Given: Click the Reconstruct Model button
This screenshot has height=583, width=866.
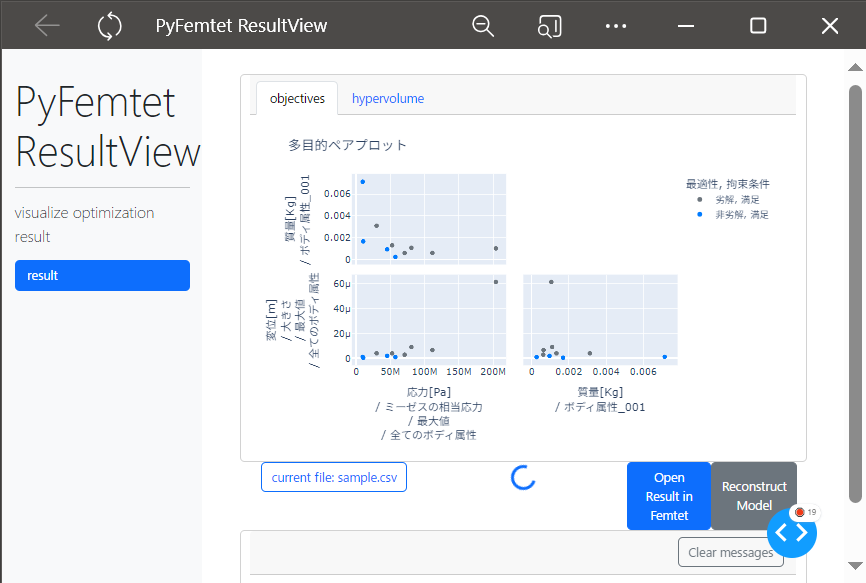Looking at the screenshot, I should (754, 496).
